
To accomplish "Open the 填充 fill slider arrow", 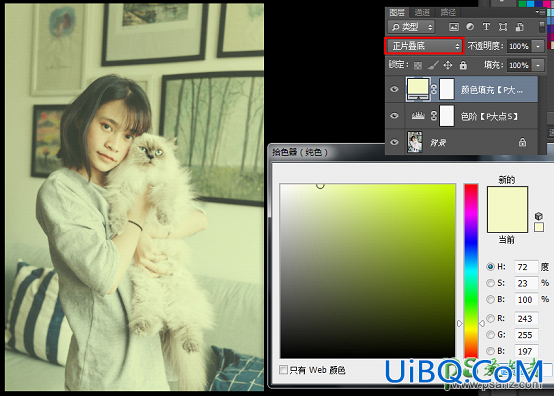I will click(538, 65).
